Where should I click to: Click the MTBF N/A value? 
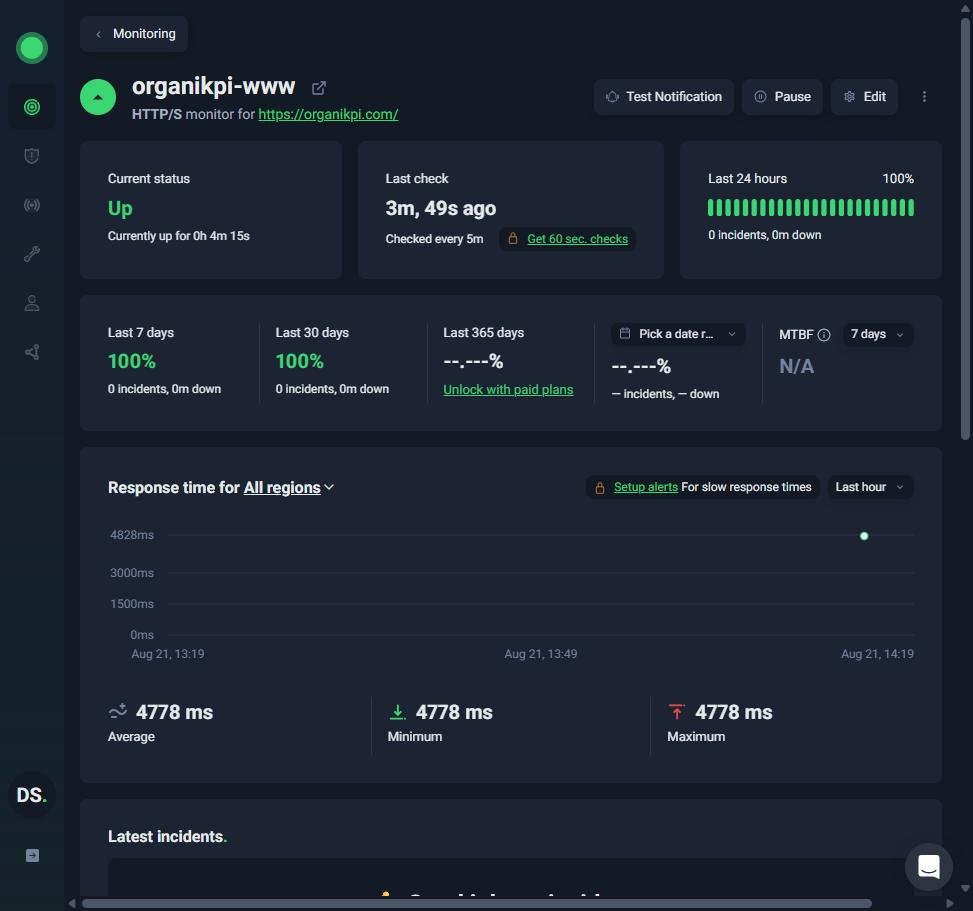[796, 366]
